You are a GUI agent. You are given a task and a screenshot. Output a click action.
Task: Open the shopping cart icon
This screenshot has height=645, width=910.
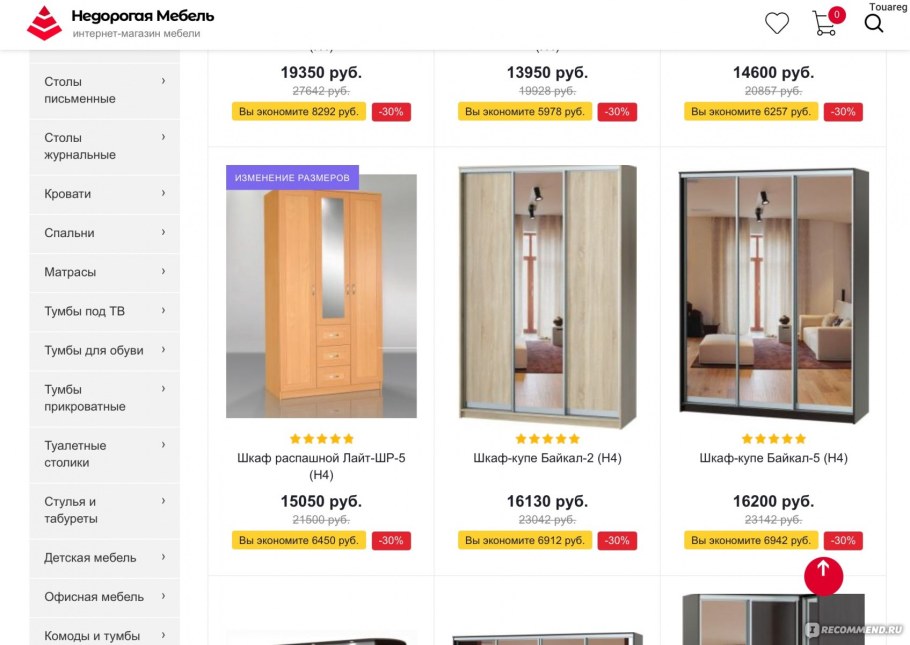click(825, 23)
